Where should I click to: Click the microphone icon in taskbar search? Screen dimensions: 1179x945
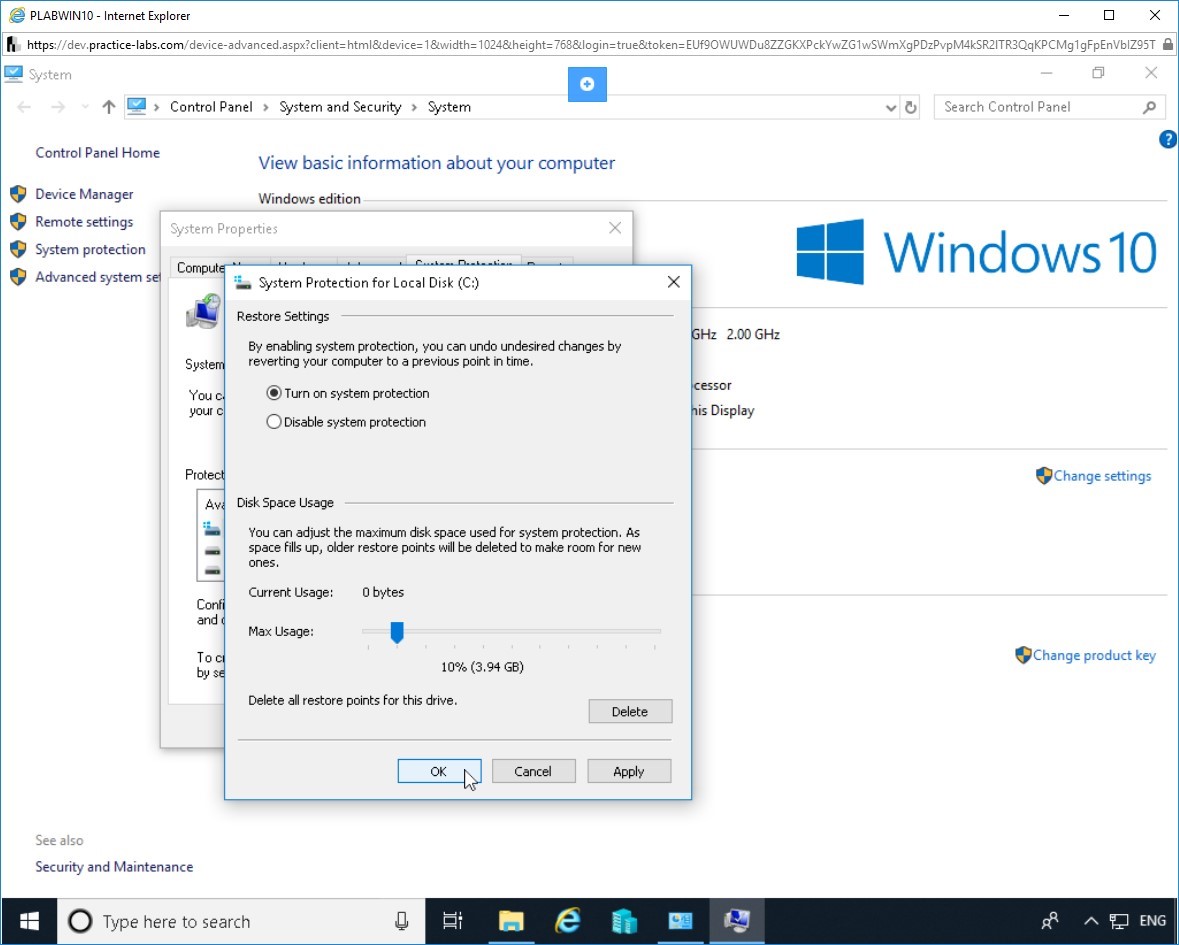(x=402, y=921)
